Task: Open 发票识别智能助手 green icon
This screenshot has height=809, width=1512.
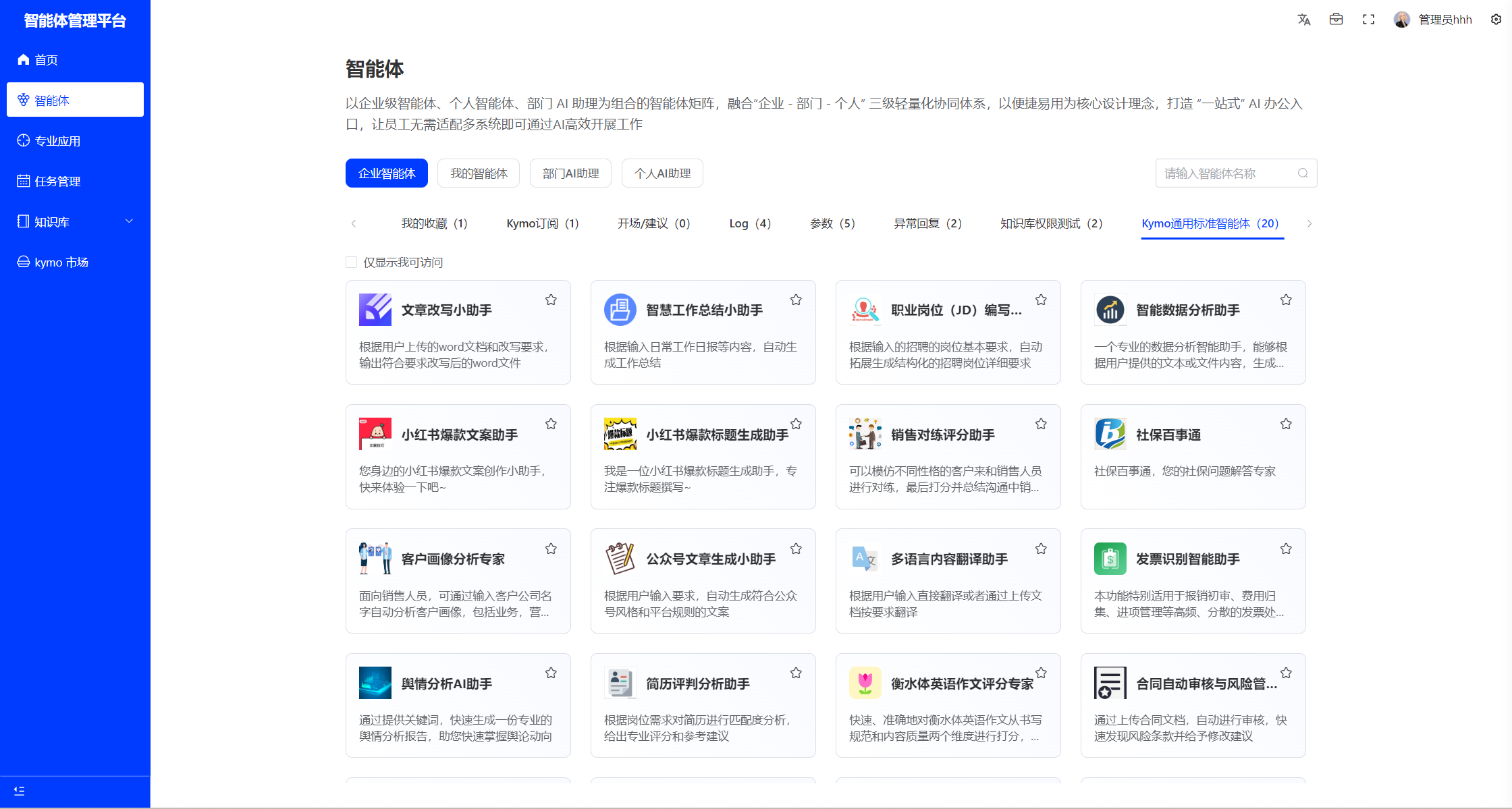Action: (x=1110, y=559)
